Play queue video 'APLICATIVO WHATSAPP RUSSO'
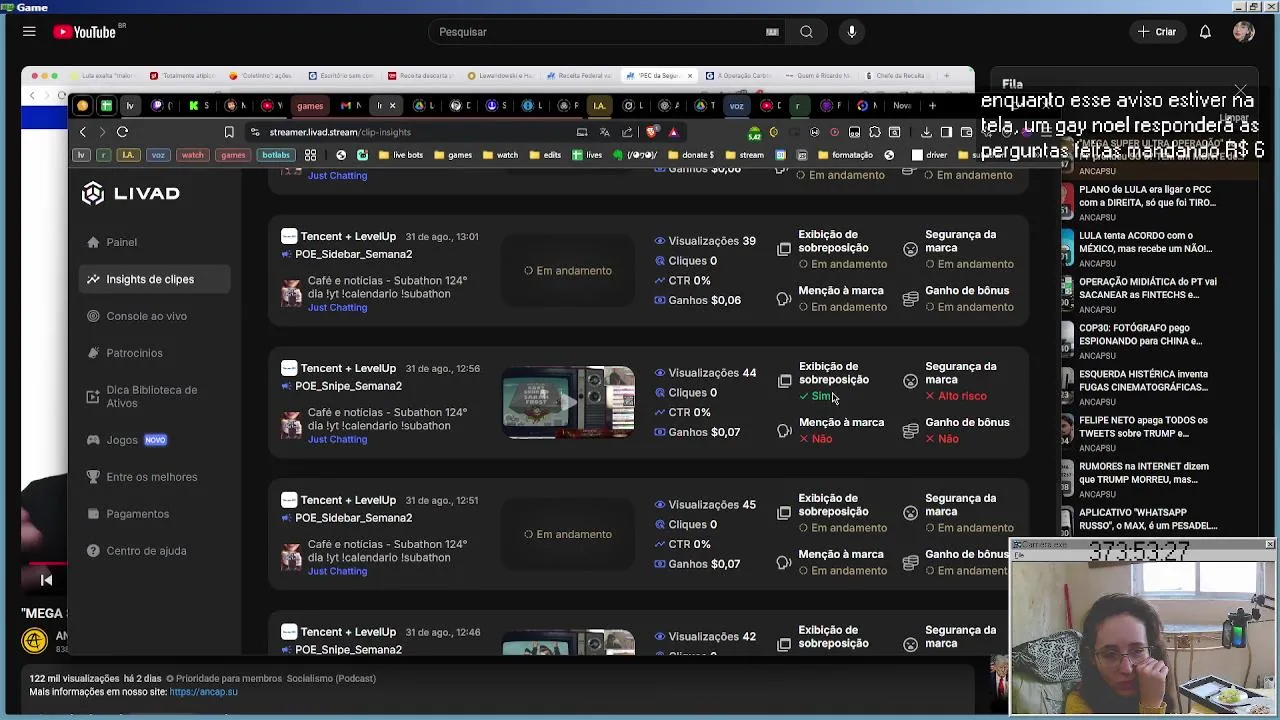1280x720 pixels. 1147,519
